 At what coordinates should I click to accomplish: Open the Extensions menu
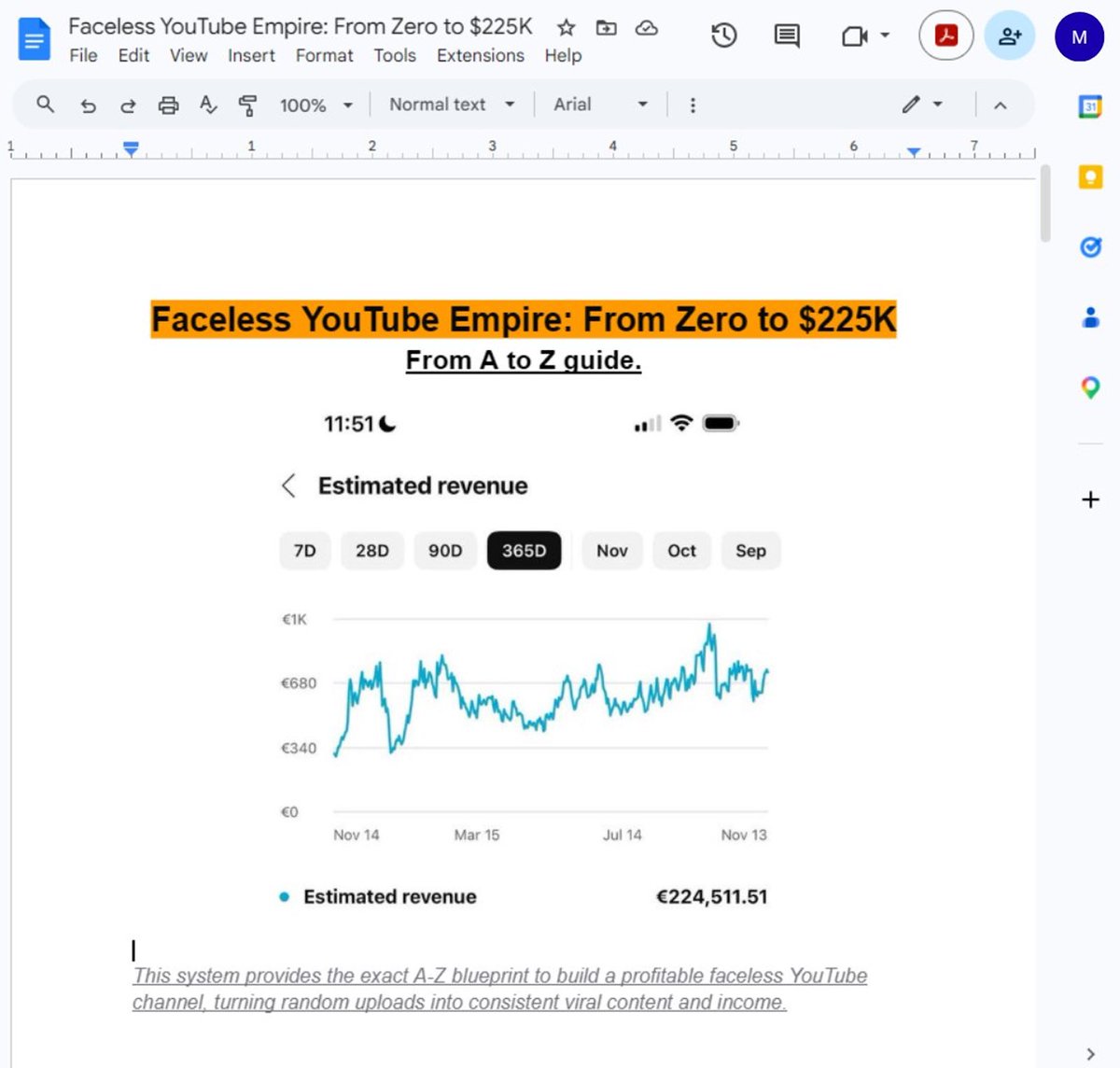(481, 56)
